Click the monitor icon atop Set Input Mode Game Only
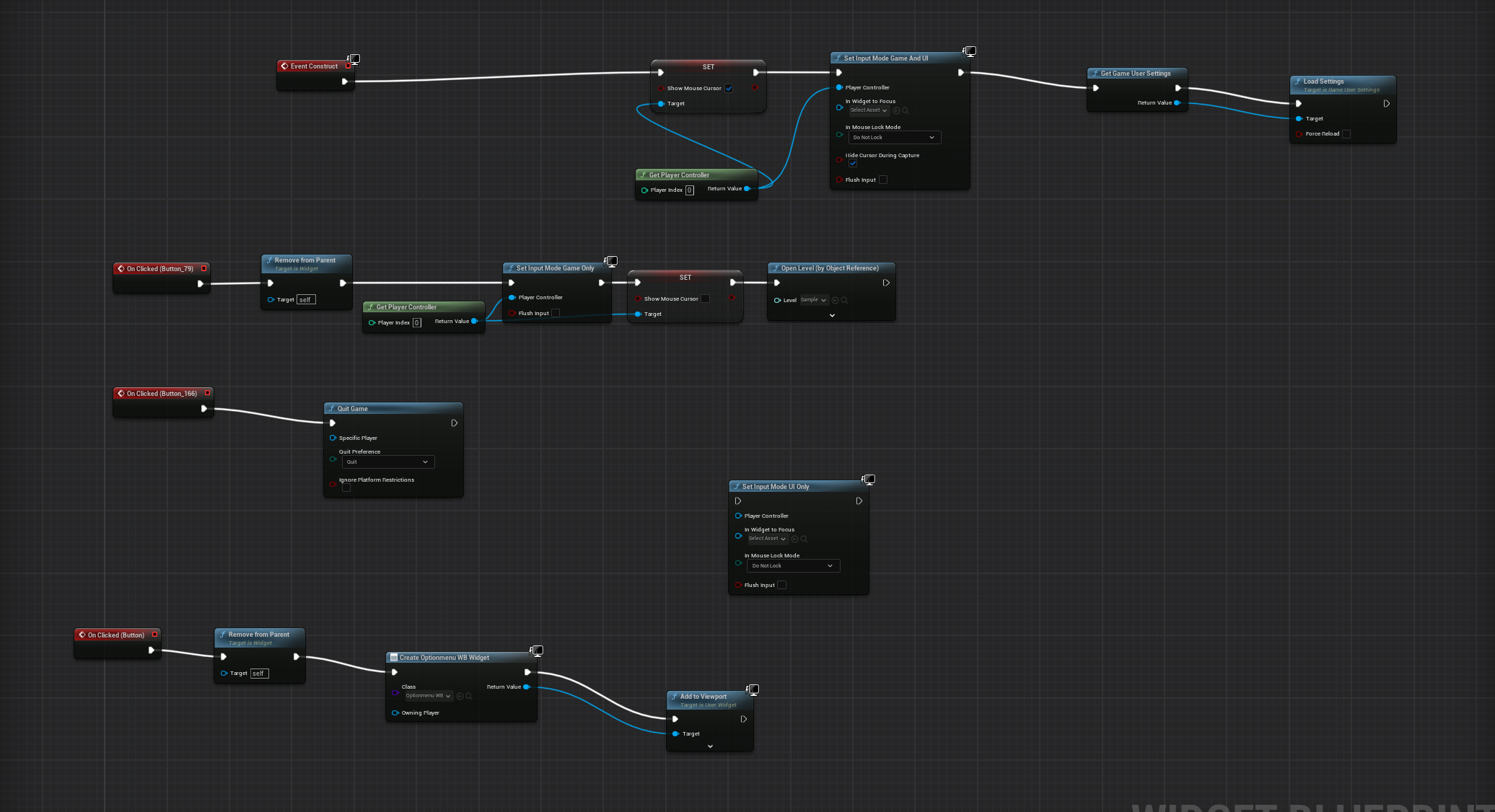 611,261
